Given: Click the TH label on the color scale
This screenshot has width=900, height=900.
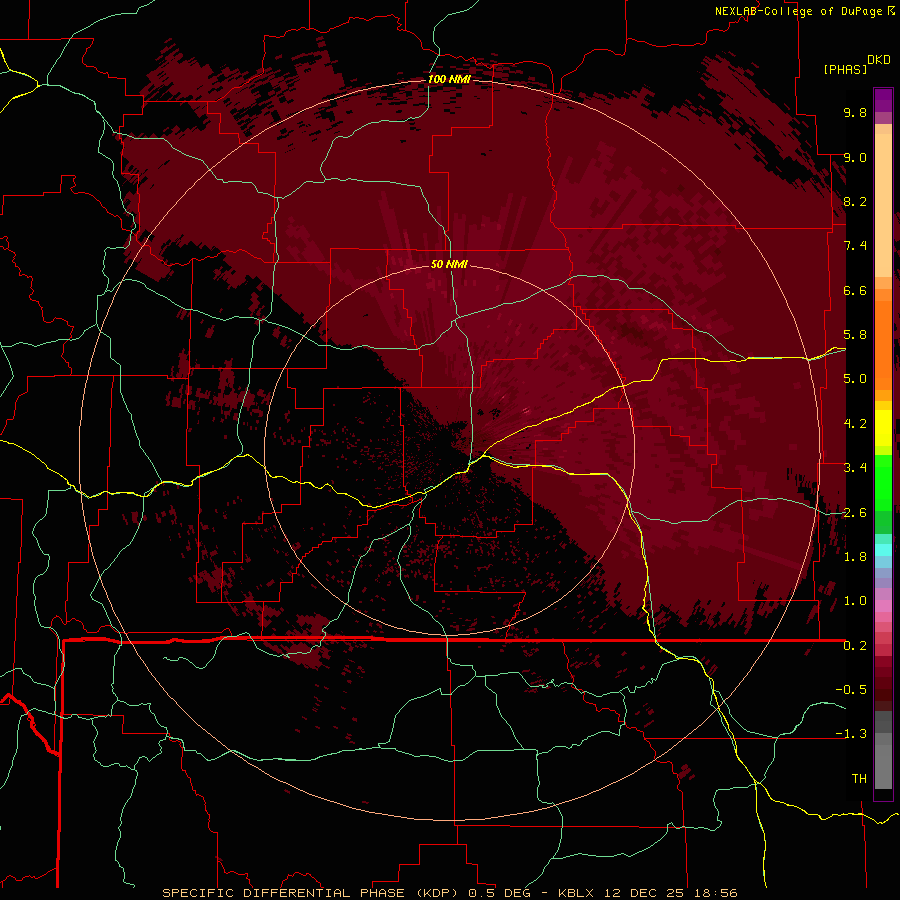Looking at the screenshot, I should click(859, 779).
